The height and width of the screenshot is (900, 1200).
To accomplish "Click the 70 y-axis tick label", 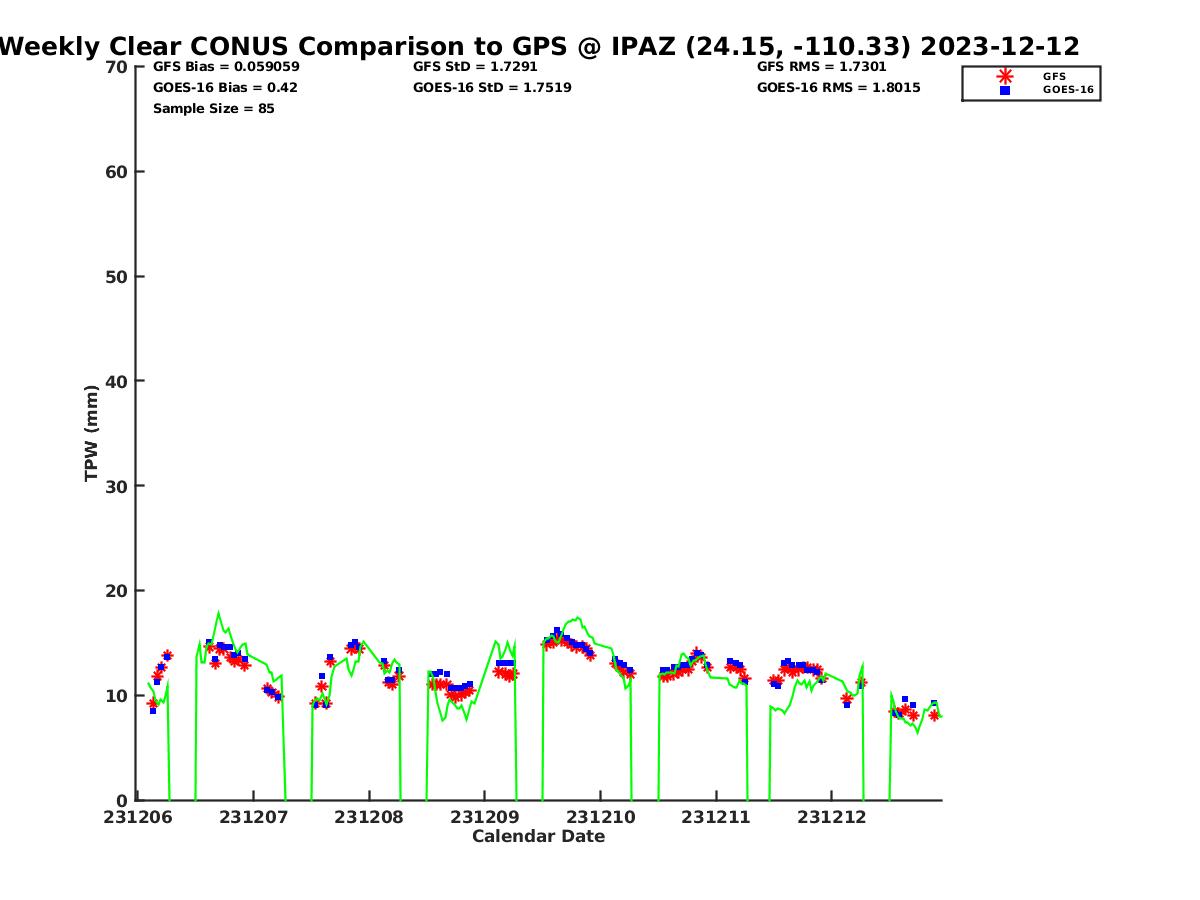I will coord(116,67).
